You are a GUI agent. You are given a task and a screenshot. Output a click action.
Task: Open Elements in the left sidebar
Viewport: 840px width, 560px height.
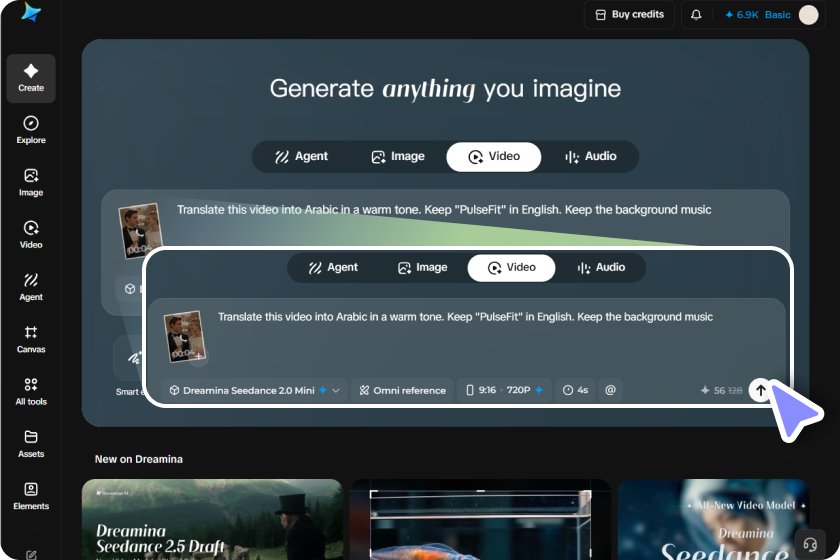(x=31, y=496)
